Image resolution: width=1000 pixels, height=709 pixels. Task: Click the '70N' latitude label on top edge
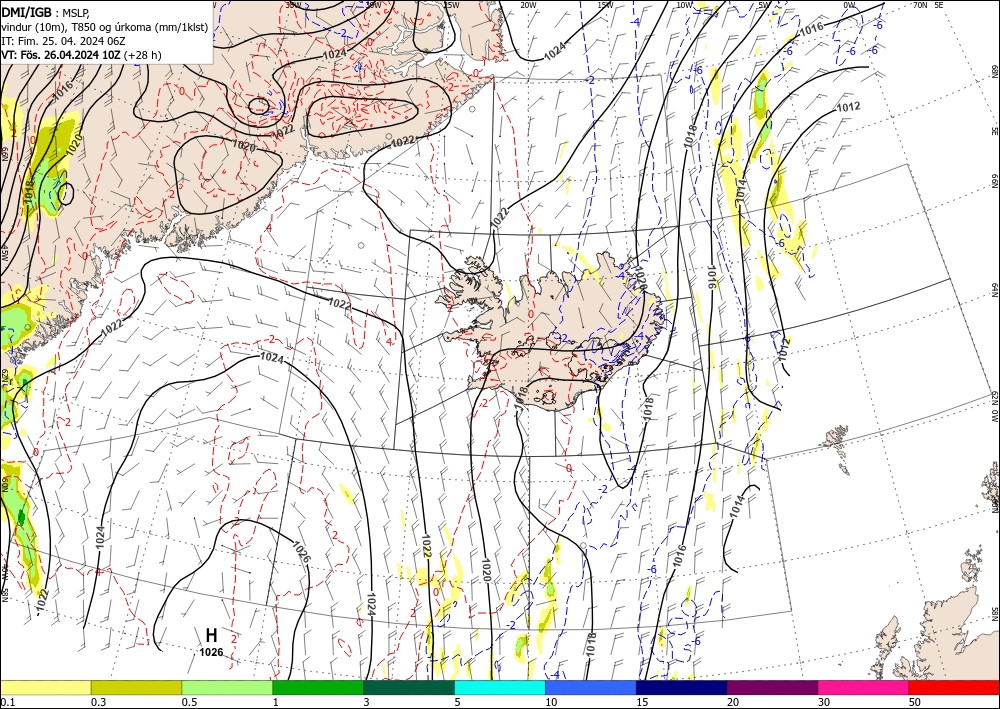coord(920,5)
